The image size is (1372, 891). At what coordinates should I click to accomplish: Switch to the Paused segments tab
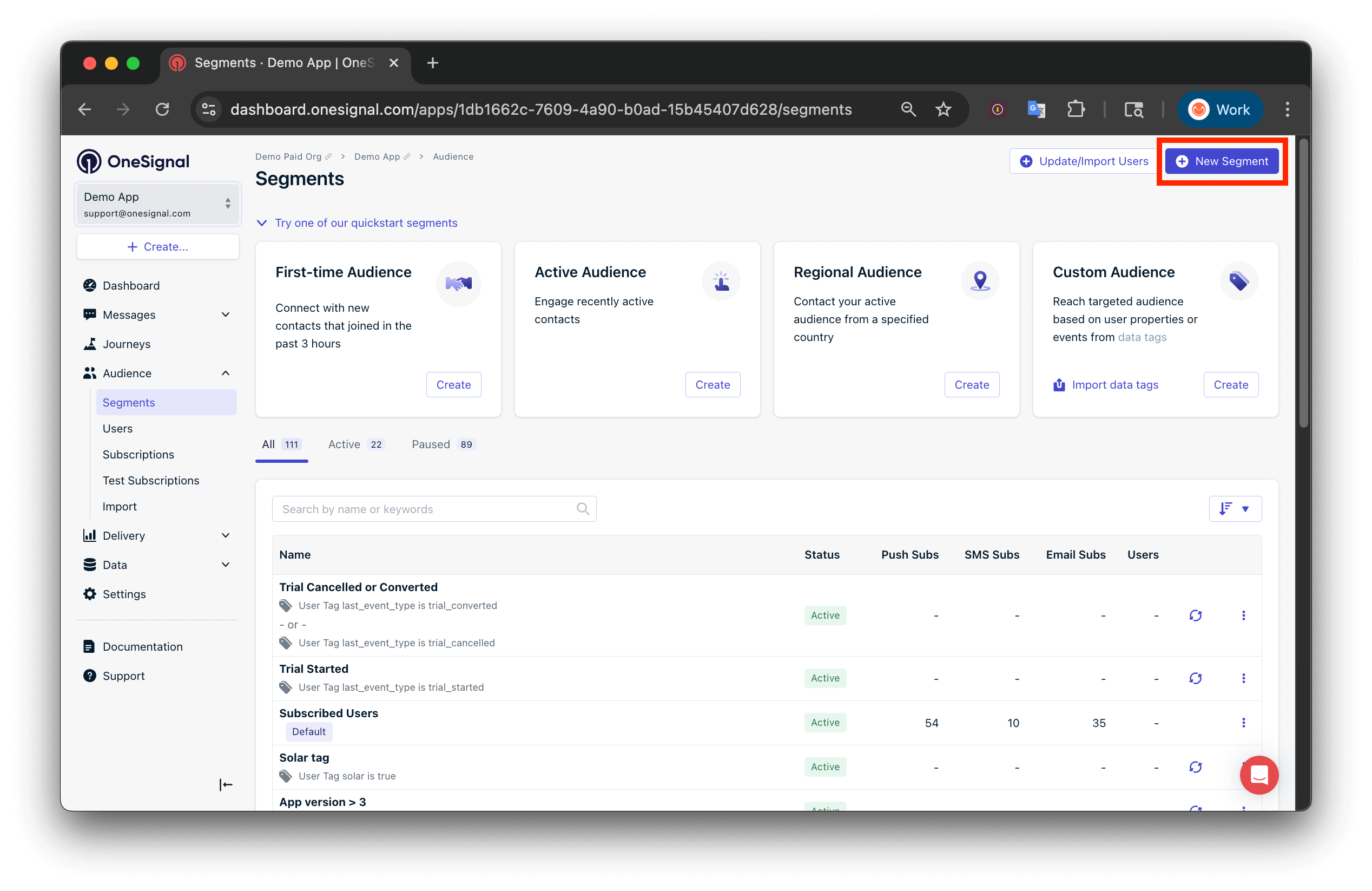coord(443,444)
